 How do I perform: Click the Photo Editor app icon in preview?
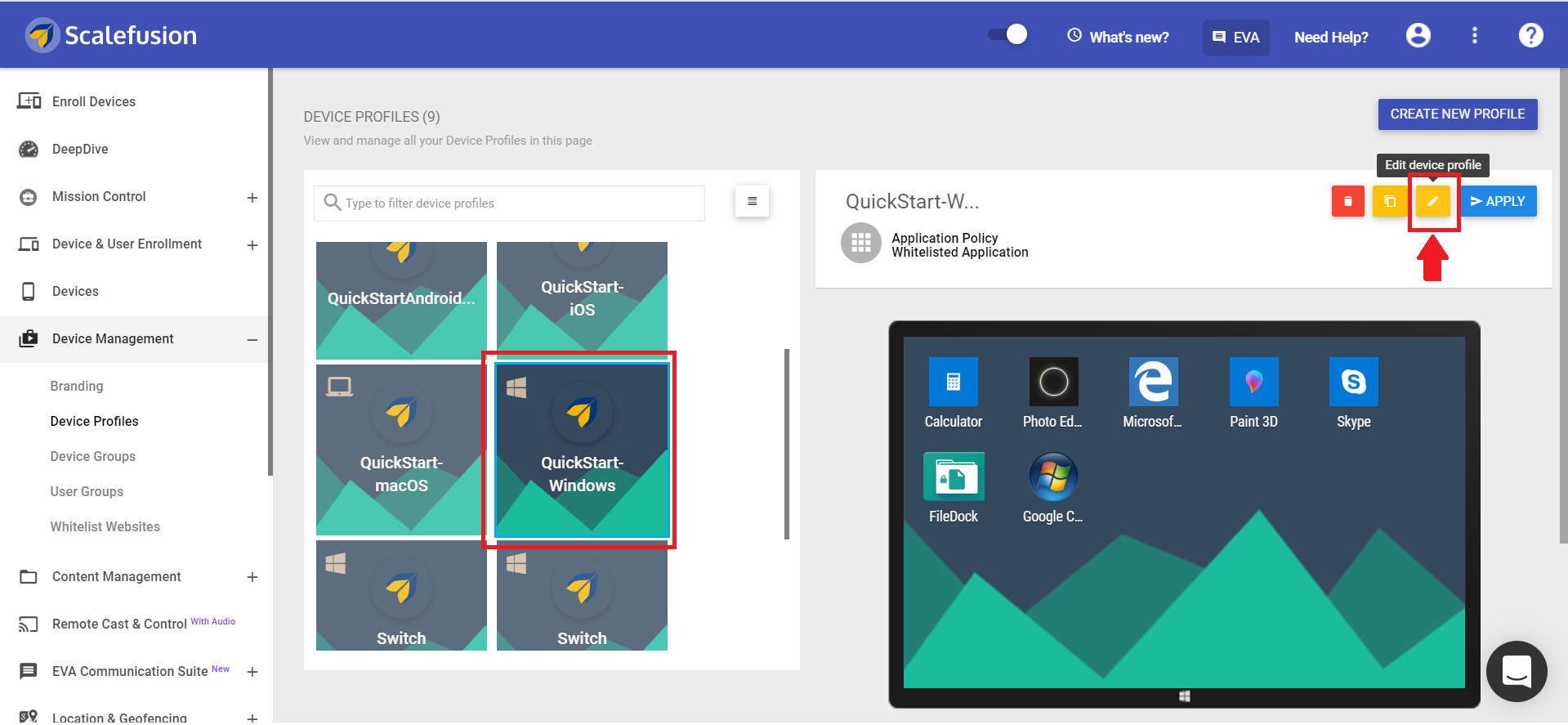point(1053,382)
